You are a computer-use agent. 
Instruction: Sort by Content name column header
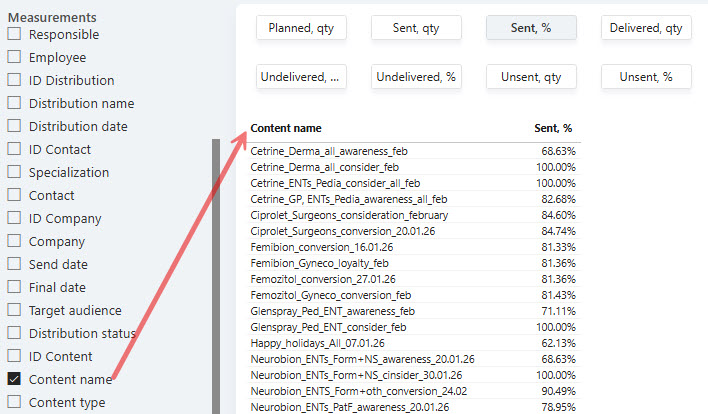tap(286, 128)
